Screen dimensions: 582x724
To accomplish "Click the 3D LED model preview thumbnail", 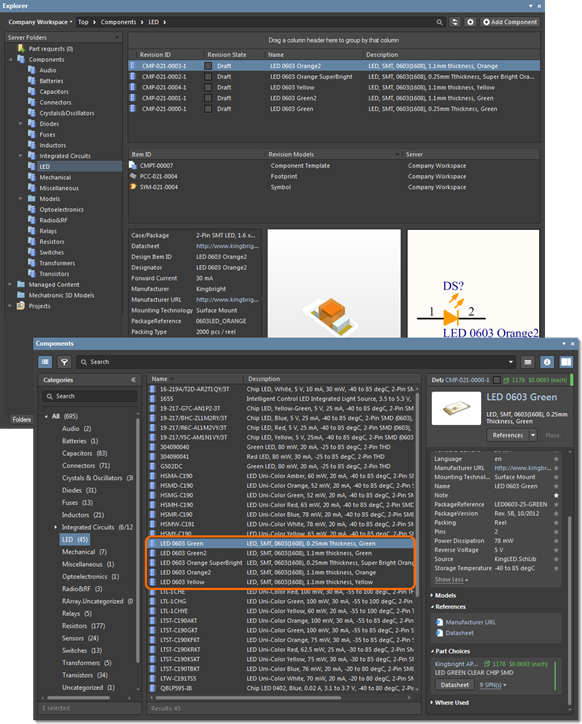I will click(334, 283).
